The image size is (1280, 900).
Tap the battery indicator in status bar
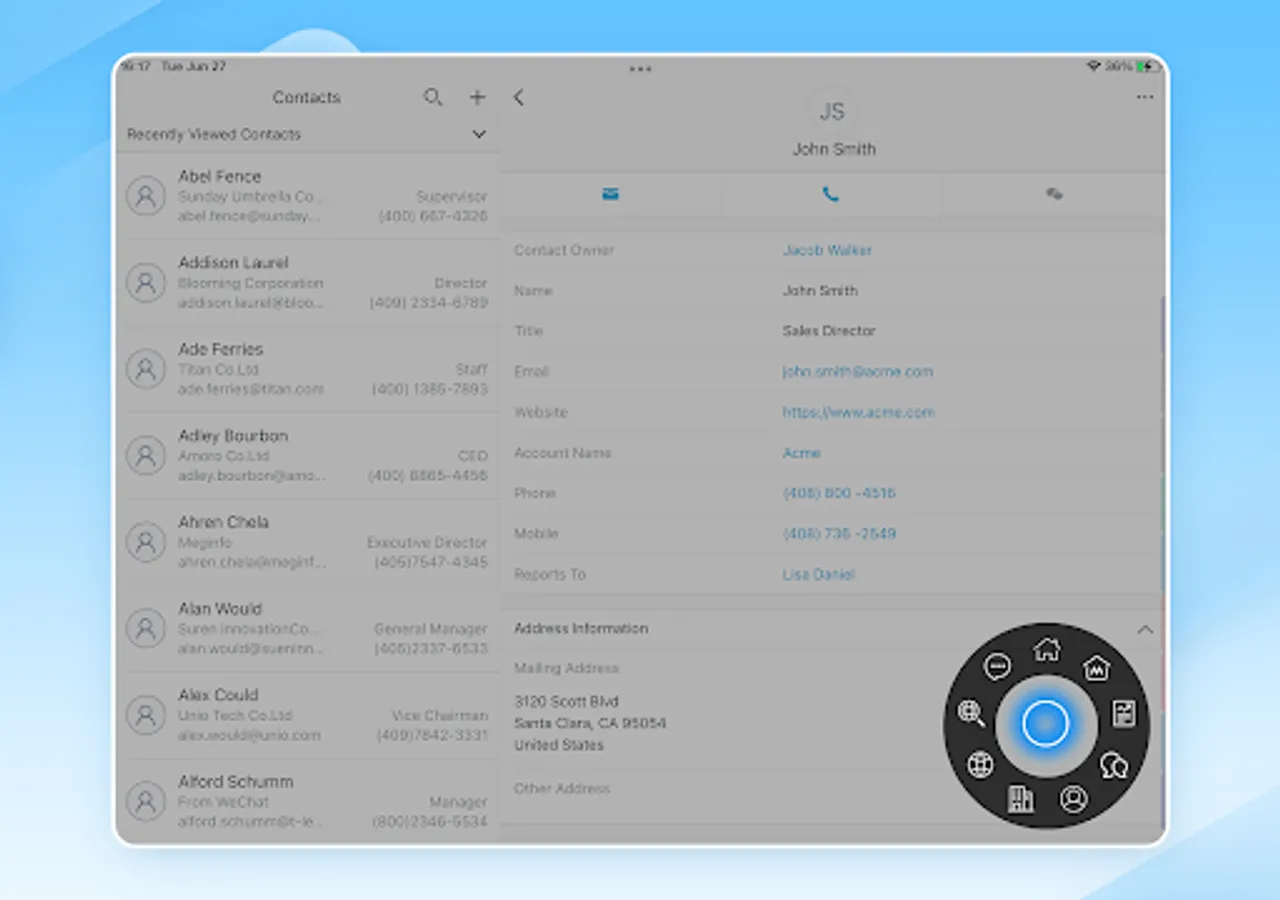[x=1147, y=66]
